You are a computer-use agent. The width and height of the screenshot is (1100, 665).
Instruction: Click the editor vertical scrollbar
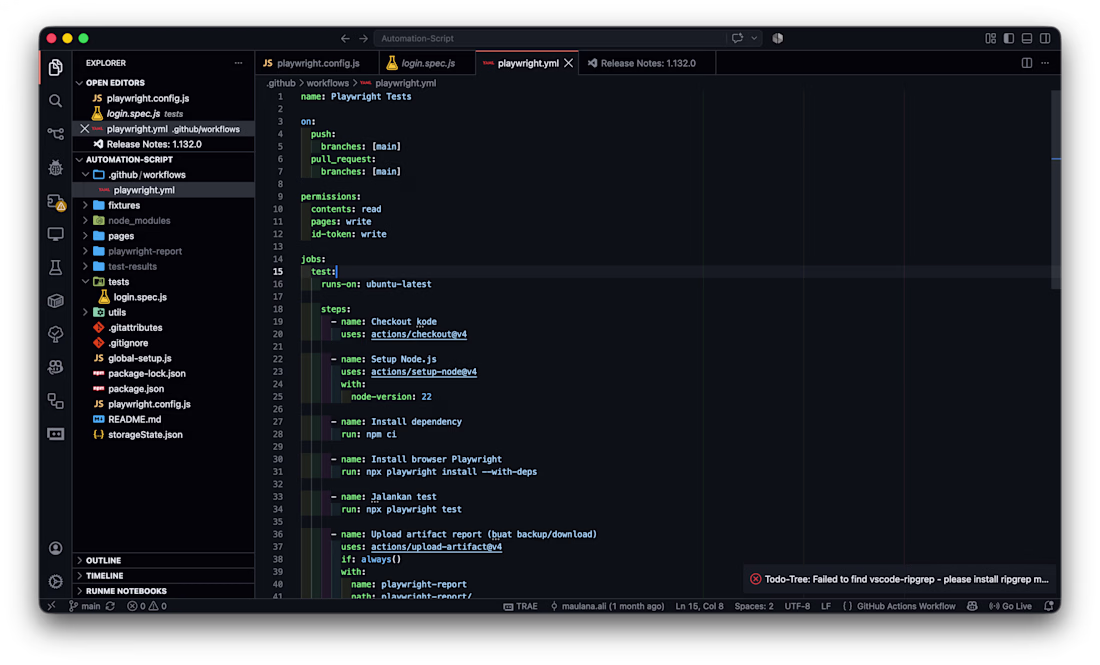(x=1056, y=190)
